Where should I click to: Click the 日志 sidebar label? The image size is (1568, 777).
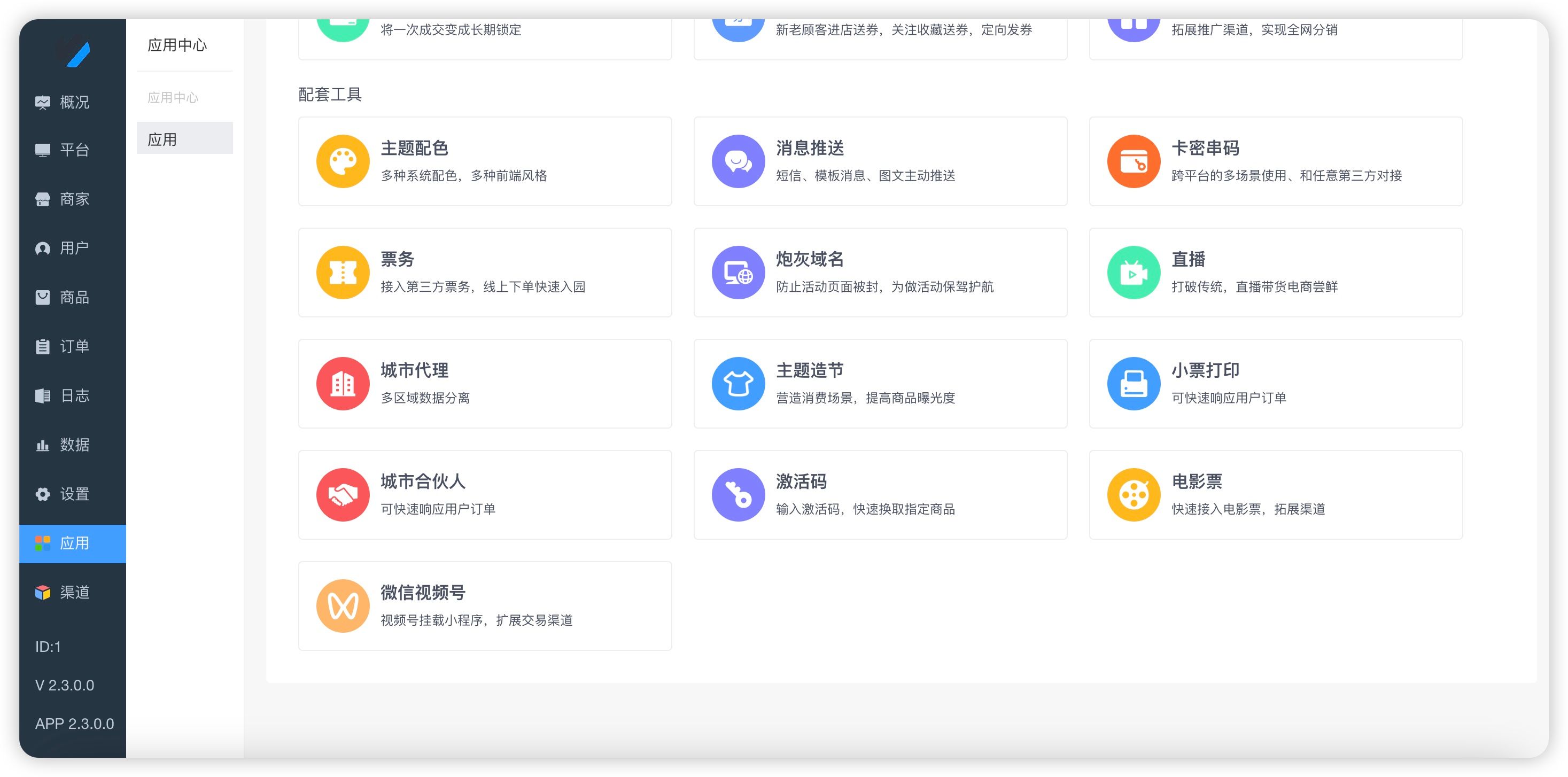click(x=74, y=396)
